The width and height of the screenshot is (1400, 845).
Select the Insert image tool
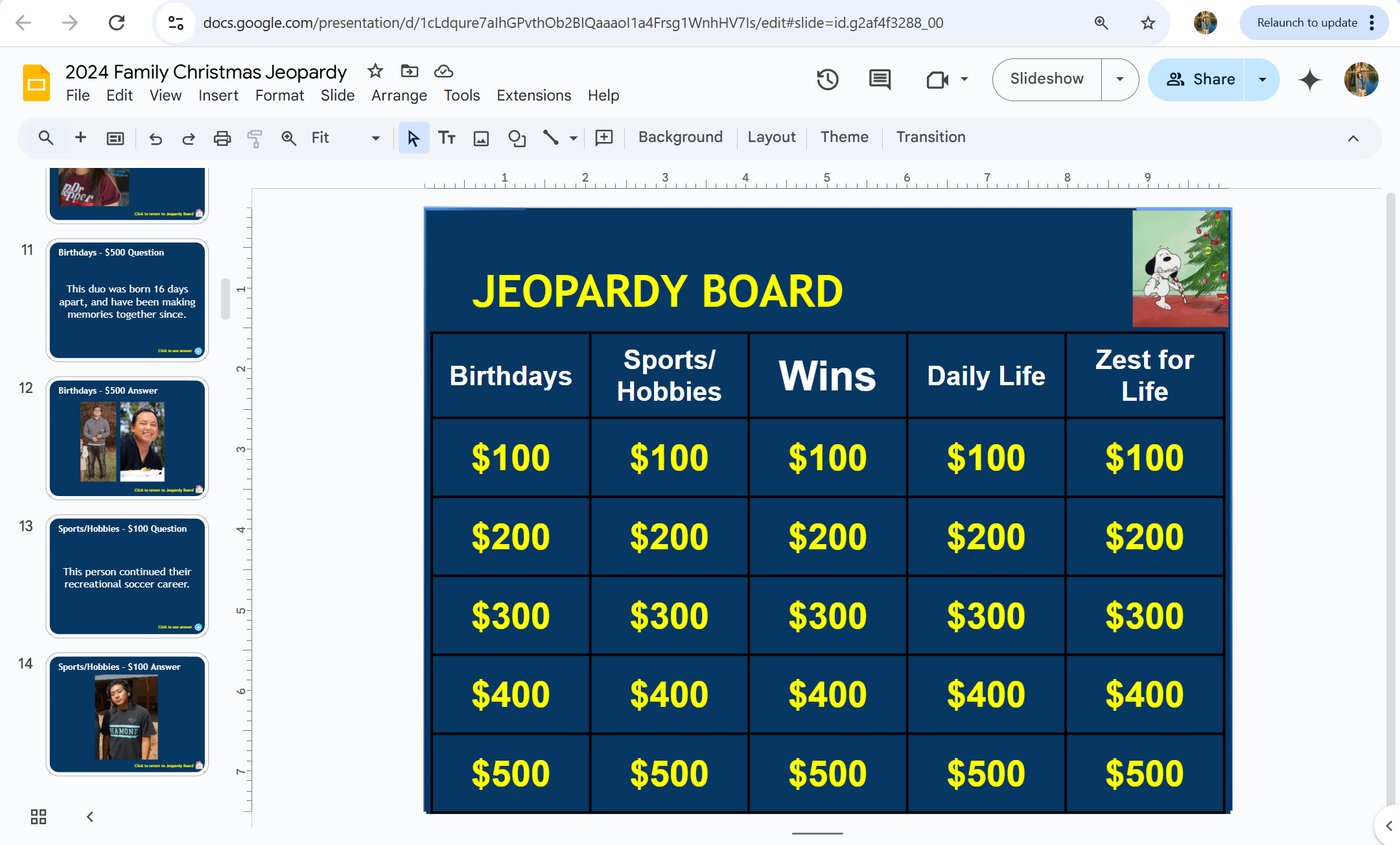[x=481, y=137]
